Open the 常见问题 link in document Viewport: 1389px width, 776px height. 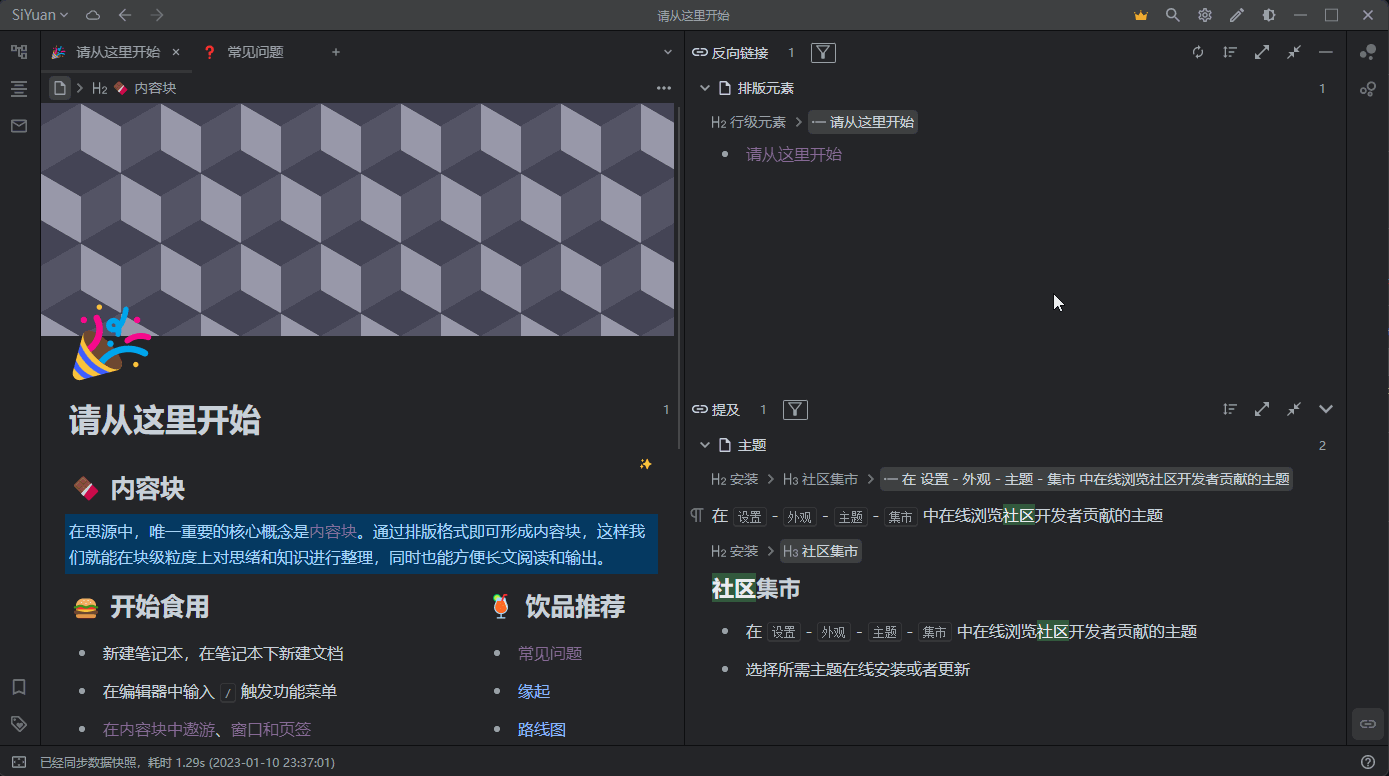coord(550,653)
